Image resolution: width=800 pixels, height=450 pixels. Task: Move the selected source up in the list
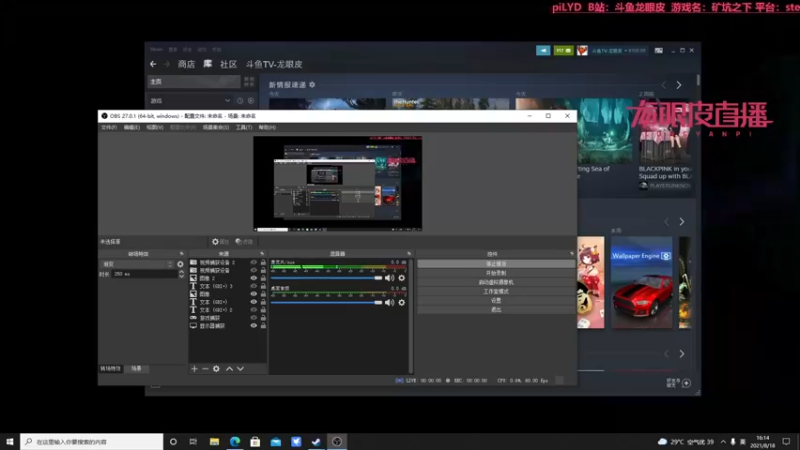[x=230, y=368]
